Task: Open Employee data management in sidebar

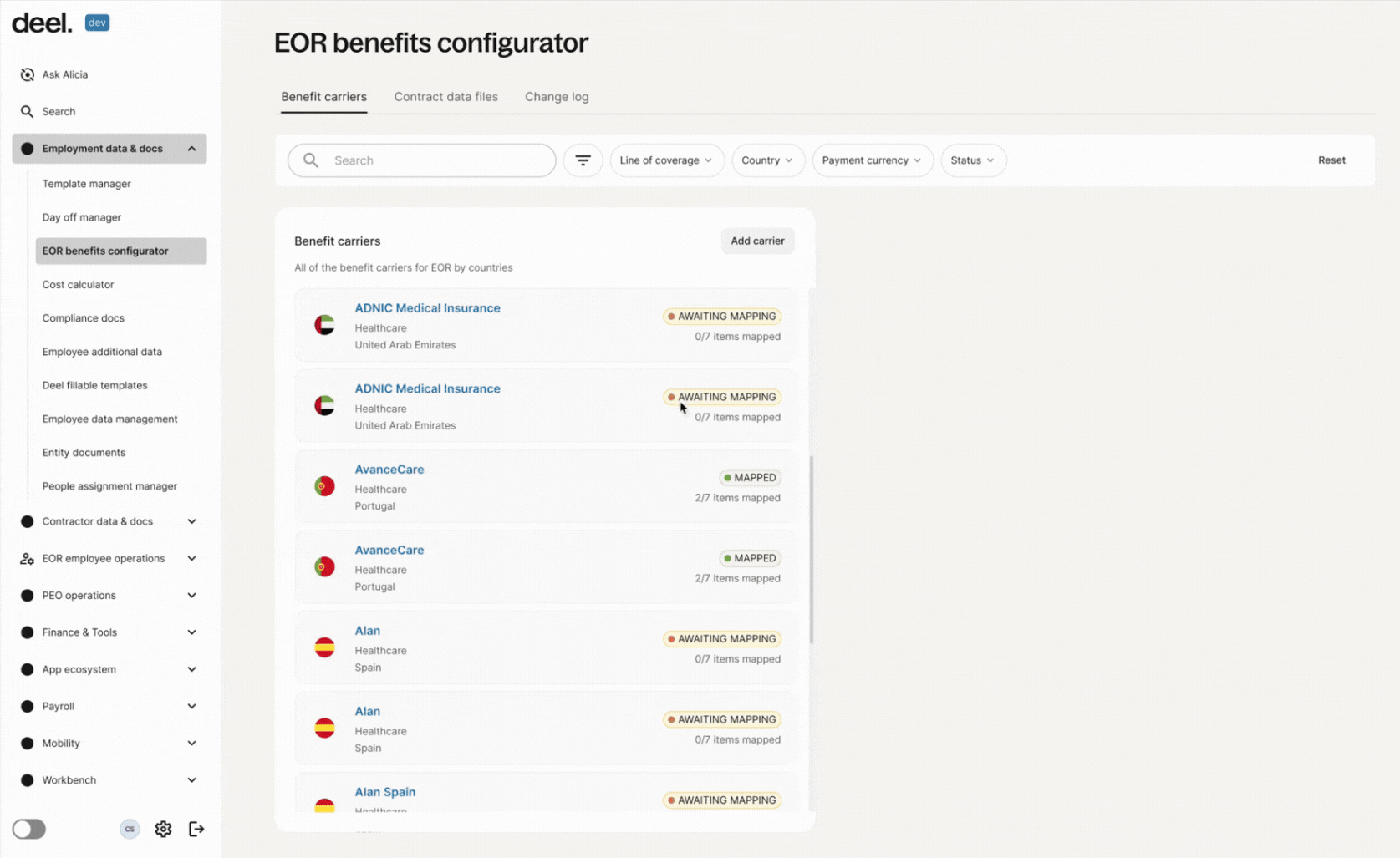Action: click(x=109, y=419)
